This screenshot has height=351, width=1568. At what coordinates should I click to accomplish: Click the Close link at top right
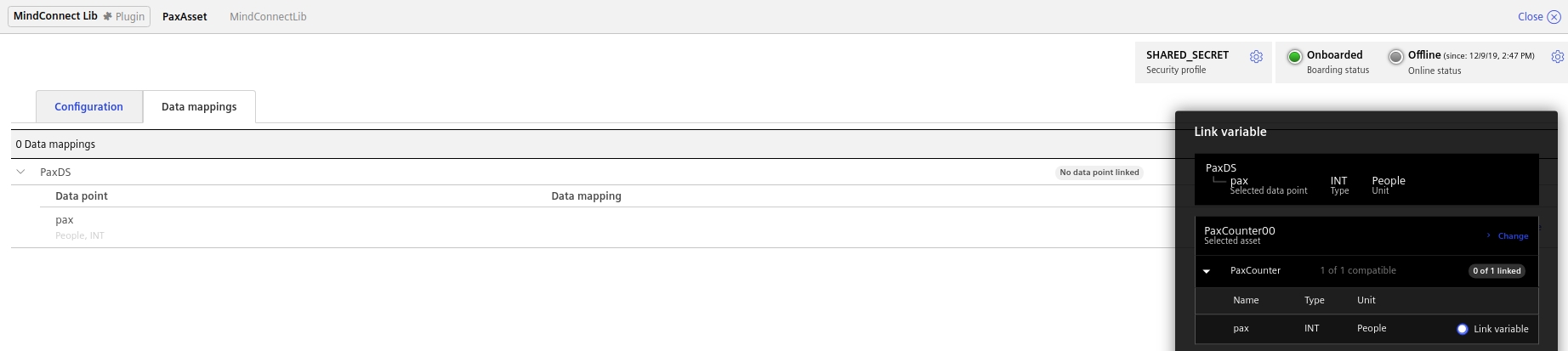coord(1530,17)
